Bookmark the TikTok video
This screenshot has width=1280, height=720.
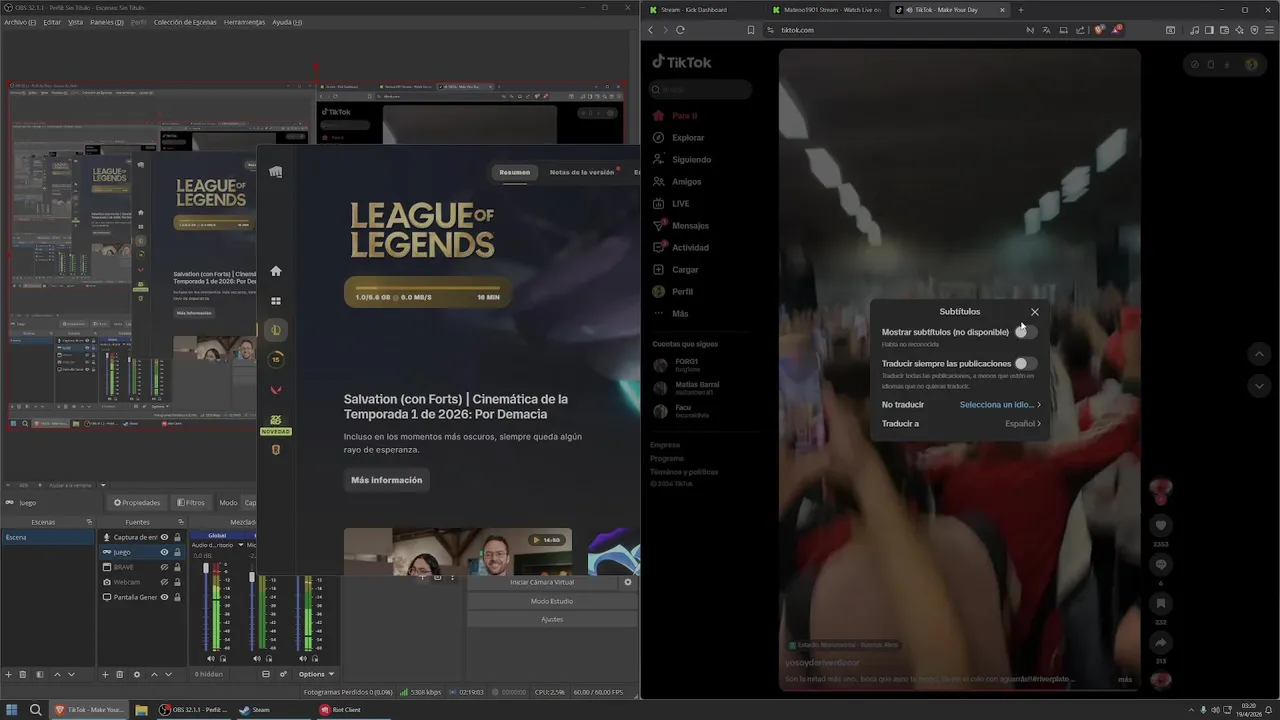(x=1161, y=604)
